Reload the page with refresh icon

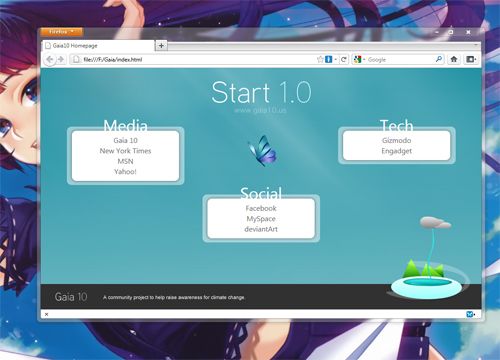pos(343,59)
